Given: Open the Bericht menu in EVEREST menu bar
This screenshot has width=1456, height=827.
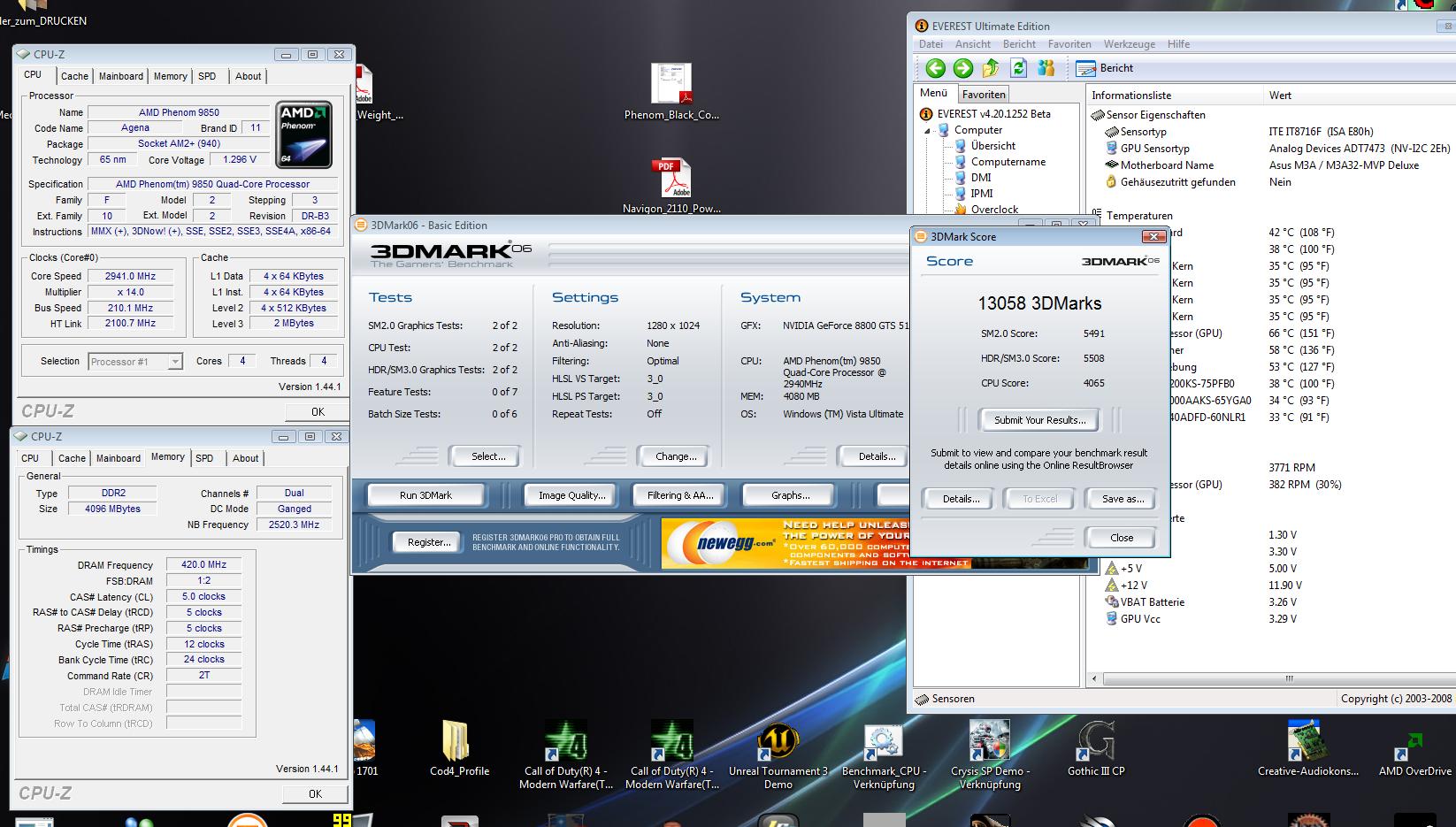Looking at the screenshot, I should [x=1019, y=44].
